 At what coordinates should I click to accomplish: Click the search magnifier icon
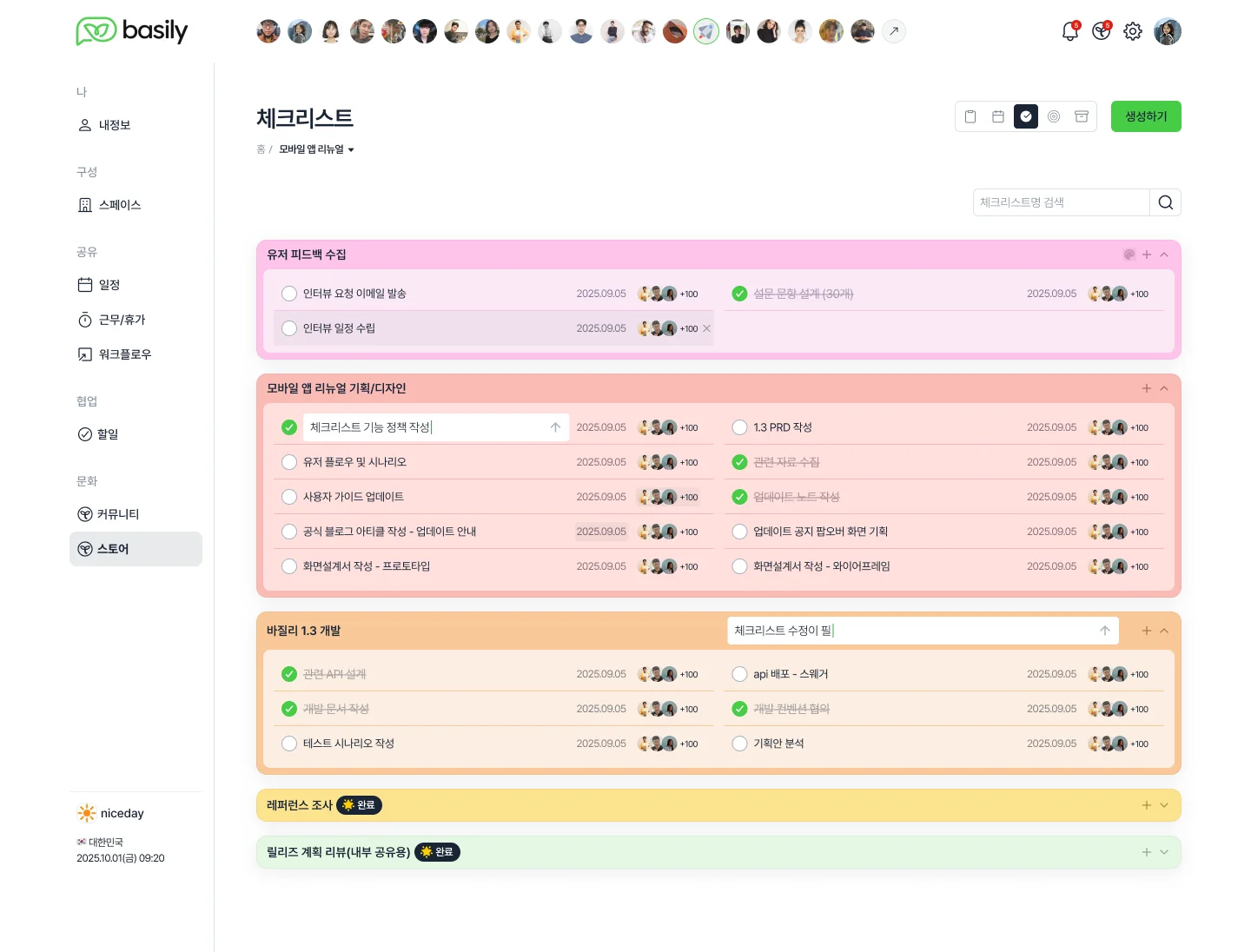[1166, 202]
